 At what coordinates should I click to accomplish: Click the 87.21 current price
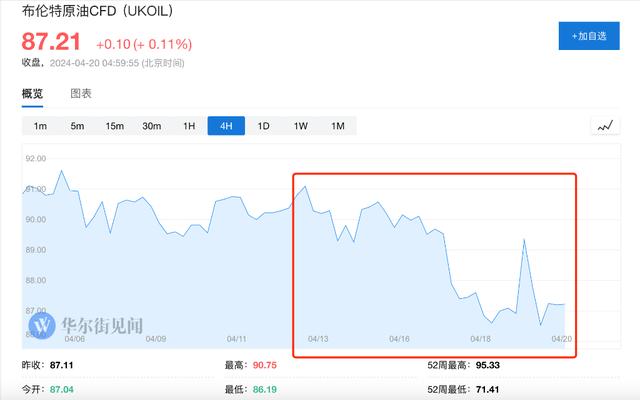tap(51, 41)
